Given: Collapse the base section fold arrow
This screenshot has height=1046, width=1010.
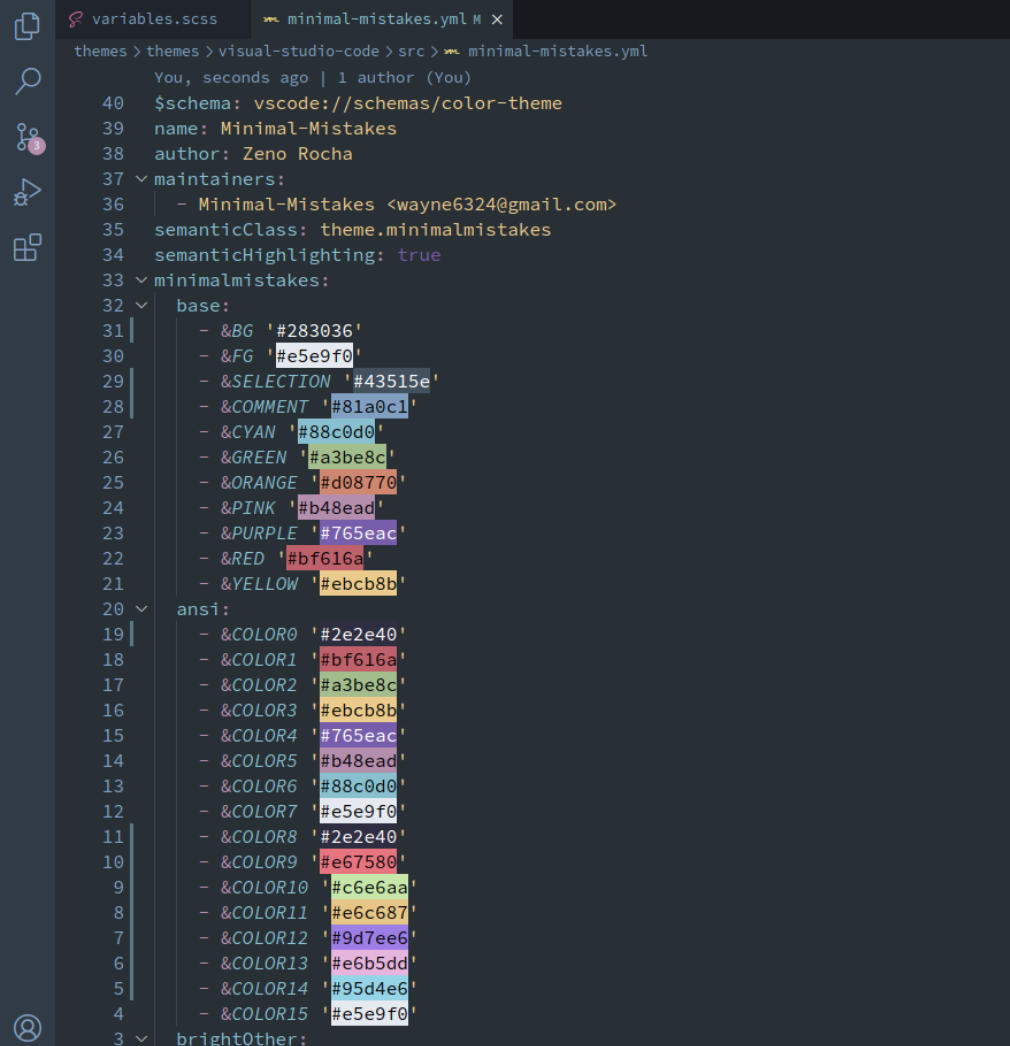Looking at the screenshot, I should pos(141,306).
